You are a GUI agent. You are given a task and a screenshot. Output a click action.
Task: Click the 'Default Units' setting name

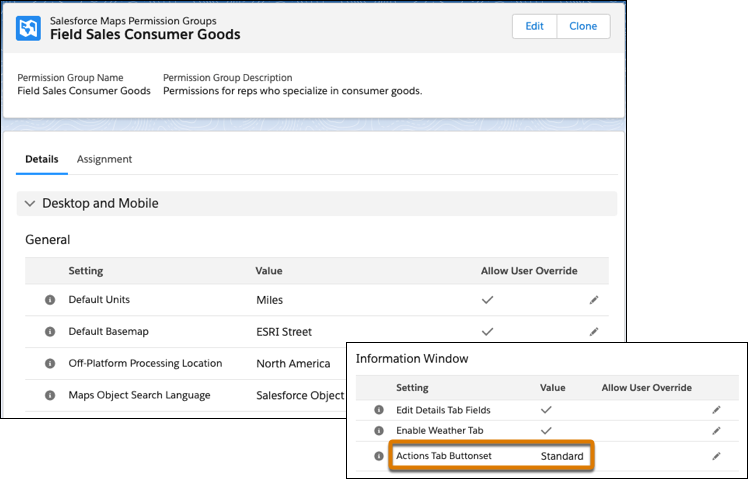[99, 299]
